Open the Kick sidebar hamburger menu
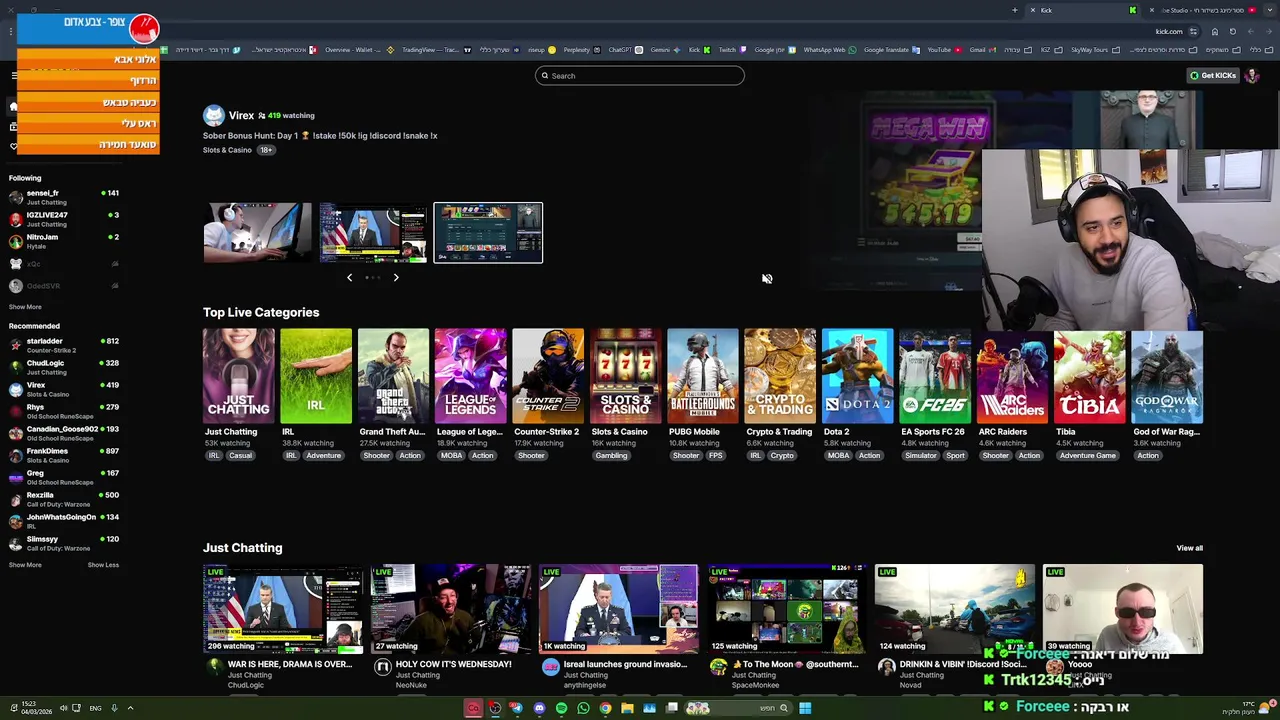The width and height of the screenshot is (1280, 720). 14,76
